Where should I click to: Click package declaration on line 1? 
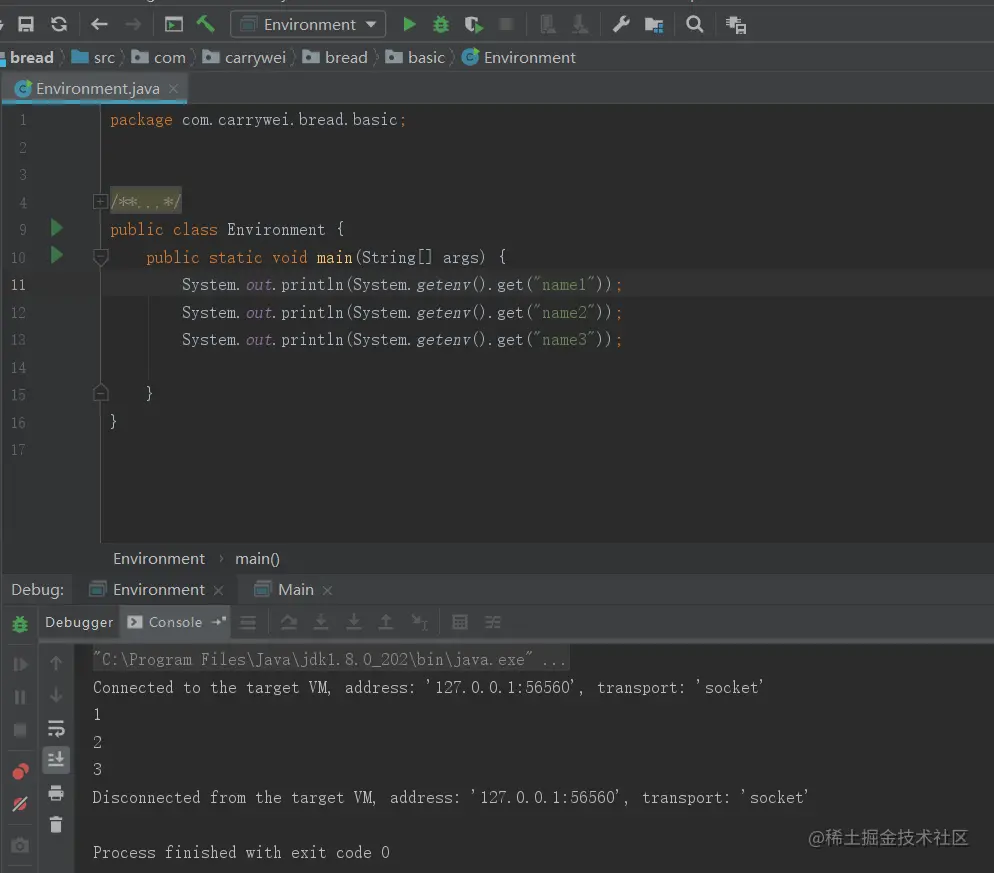coord(258,120)
